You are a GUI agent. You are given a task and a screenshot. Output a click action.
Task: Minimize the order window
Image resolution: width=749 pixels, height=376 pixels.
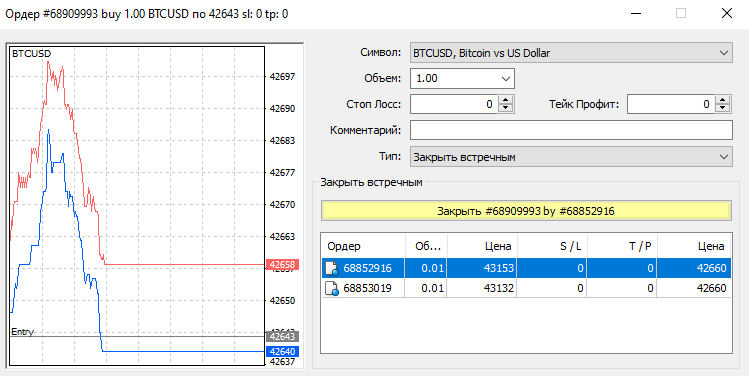coord(636,13)
